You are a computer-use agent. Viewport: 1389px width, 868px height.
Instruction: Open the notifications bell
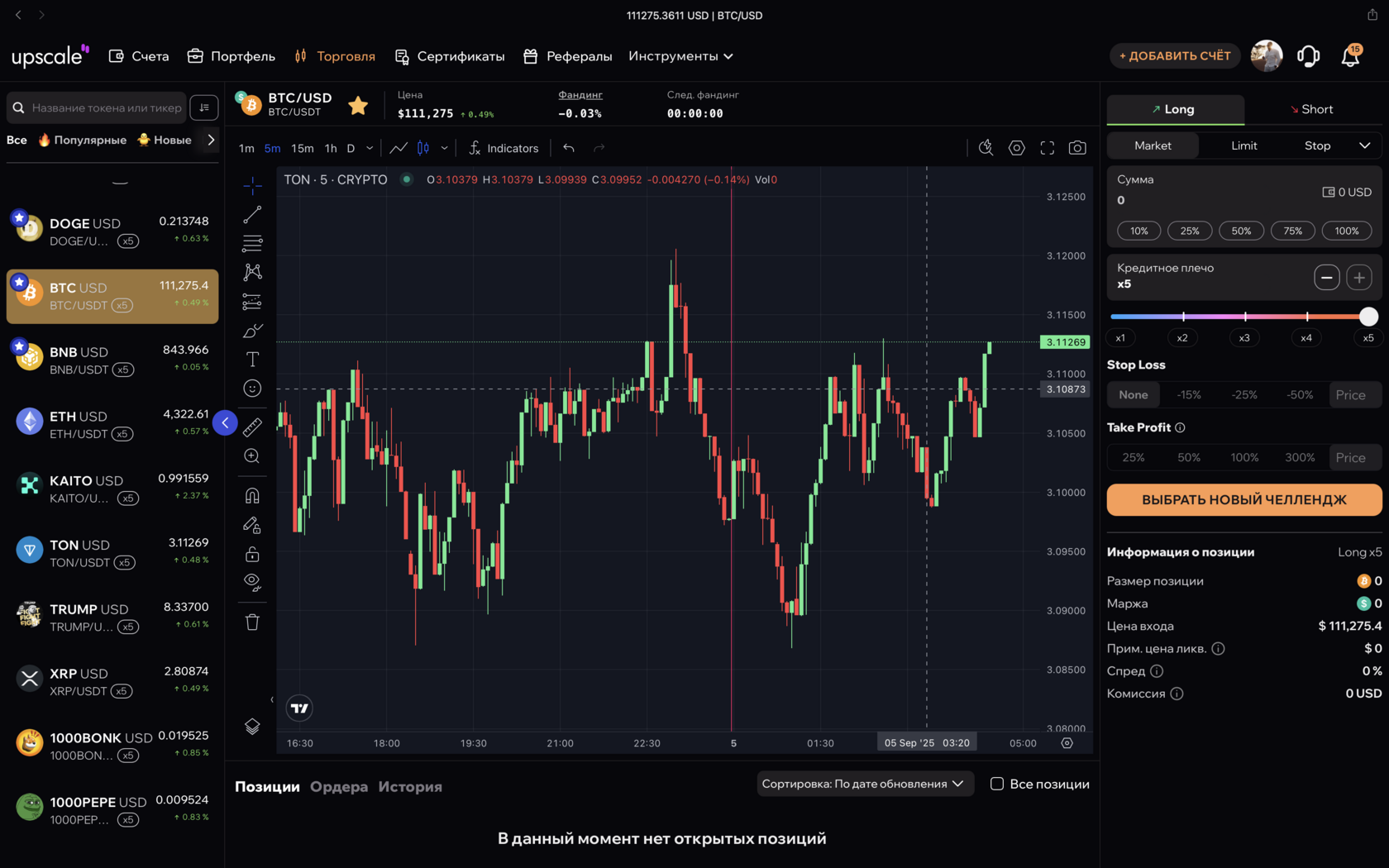(x=1350, y=56)
